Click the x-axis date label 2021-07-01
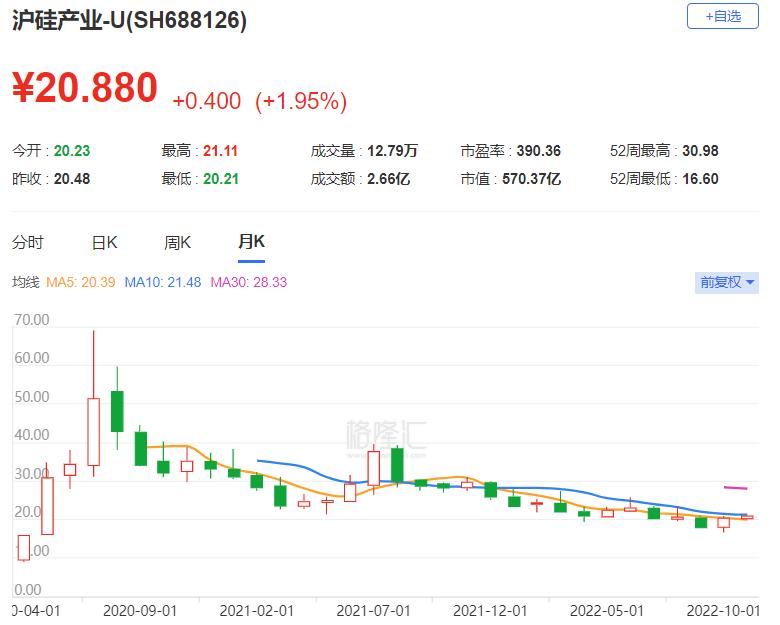 pyautogui.click(x=373, y=611)
